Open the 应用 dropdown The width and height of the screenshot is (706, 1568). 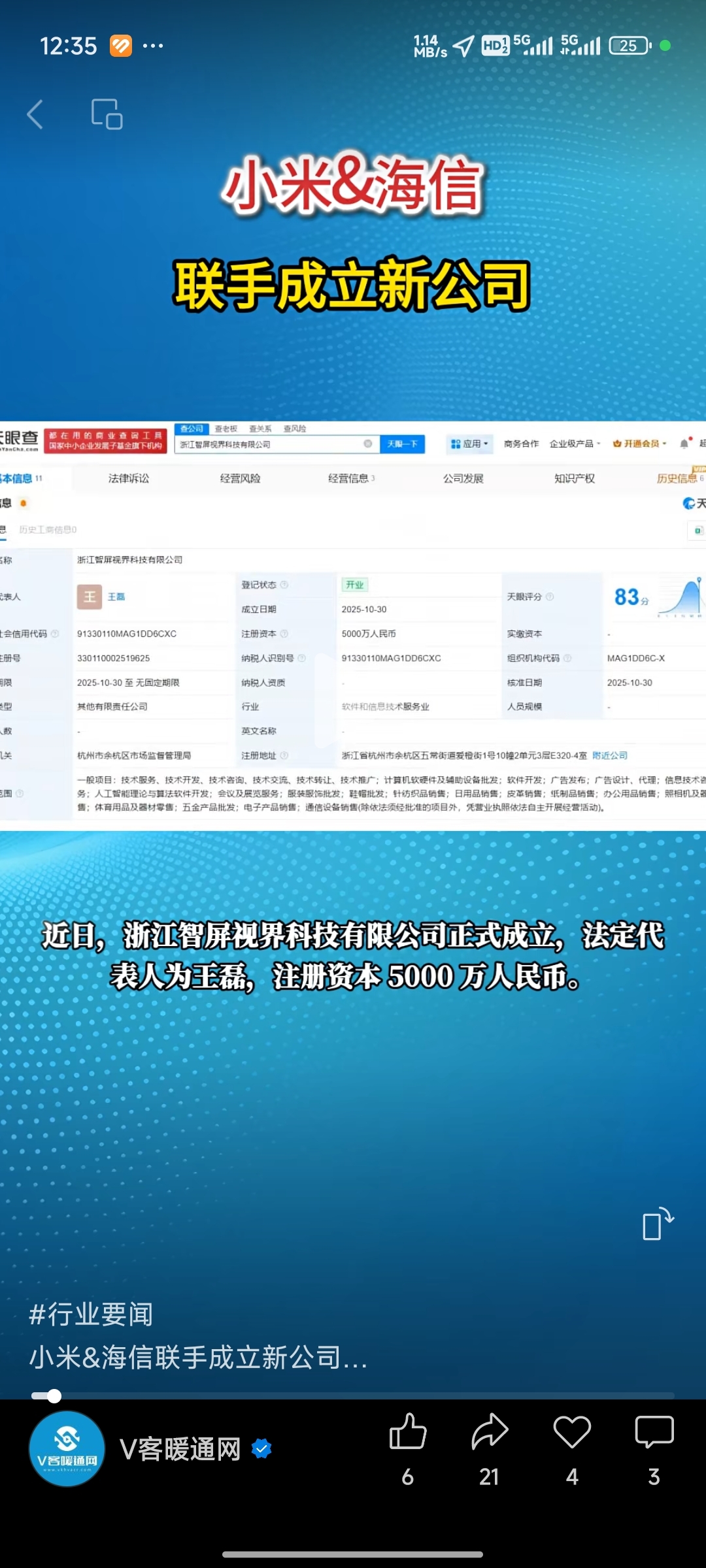click(x=470, y=444)
